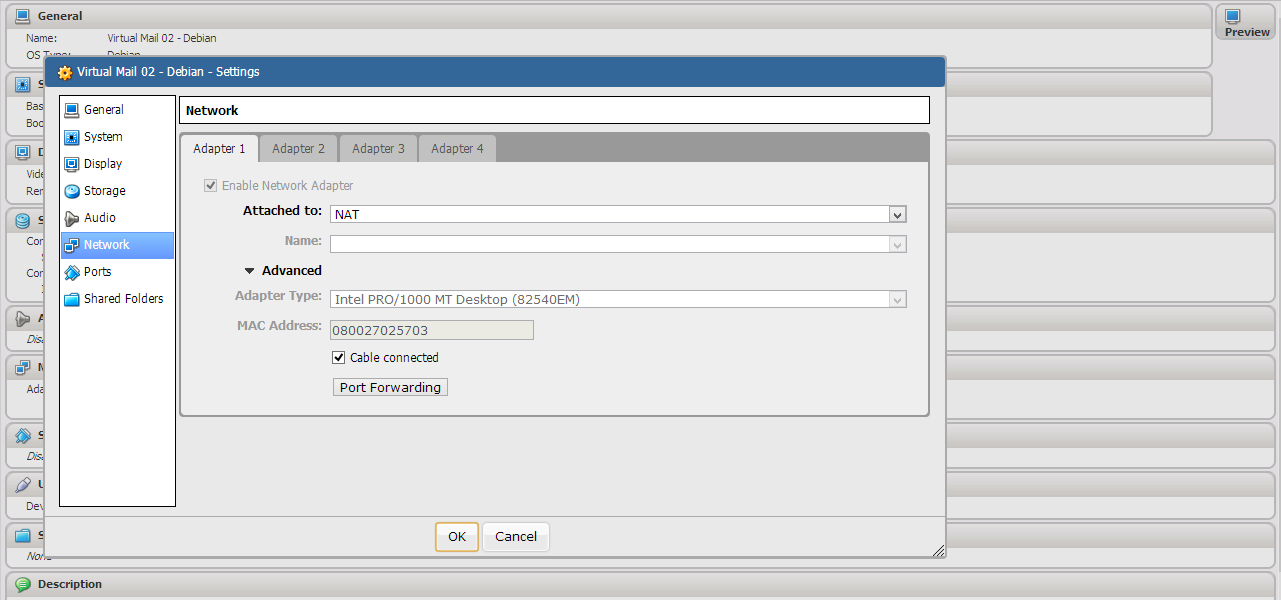Click the Preview monitor icon
Screen dimensions: 1281x600
1233,17
